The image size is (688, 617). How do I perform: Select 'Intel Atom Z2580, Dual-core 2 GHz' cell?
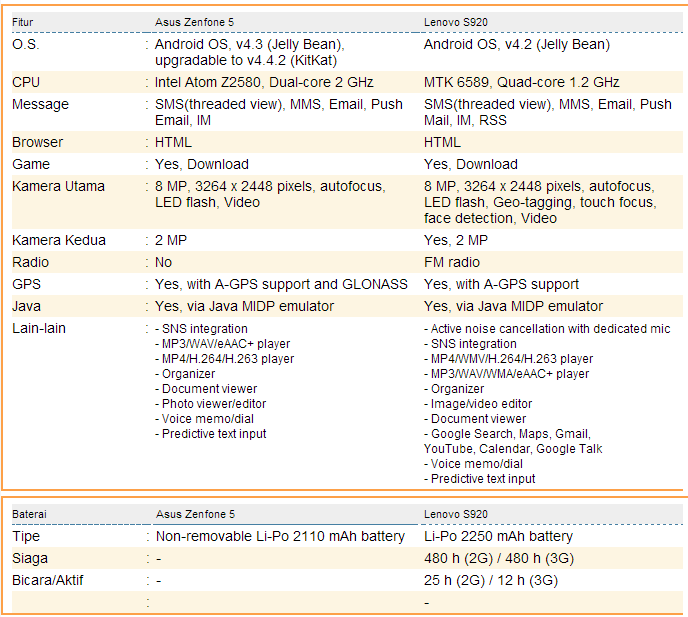264,83
